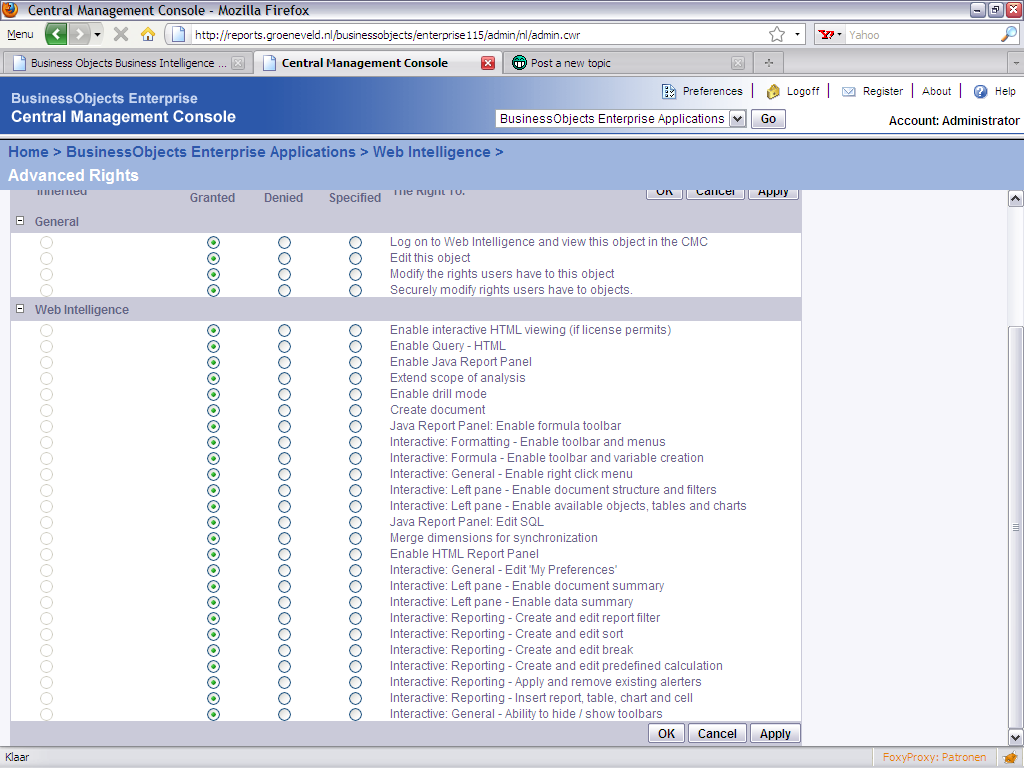Open the bookmark star dropdown arrow
Viewport: 1024px width, 768px height.
(x=797, y=35)
